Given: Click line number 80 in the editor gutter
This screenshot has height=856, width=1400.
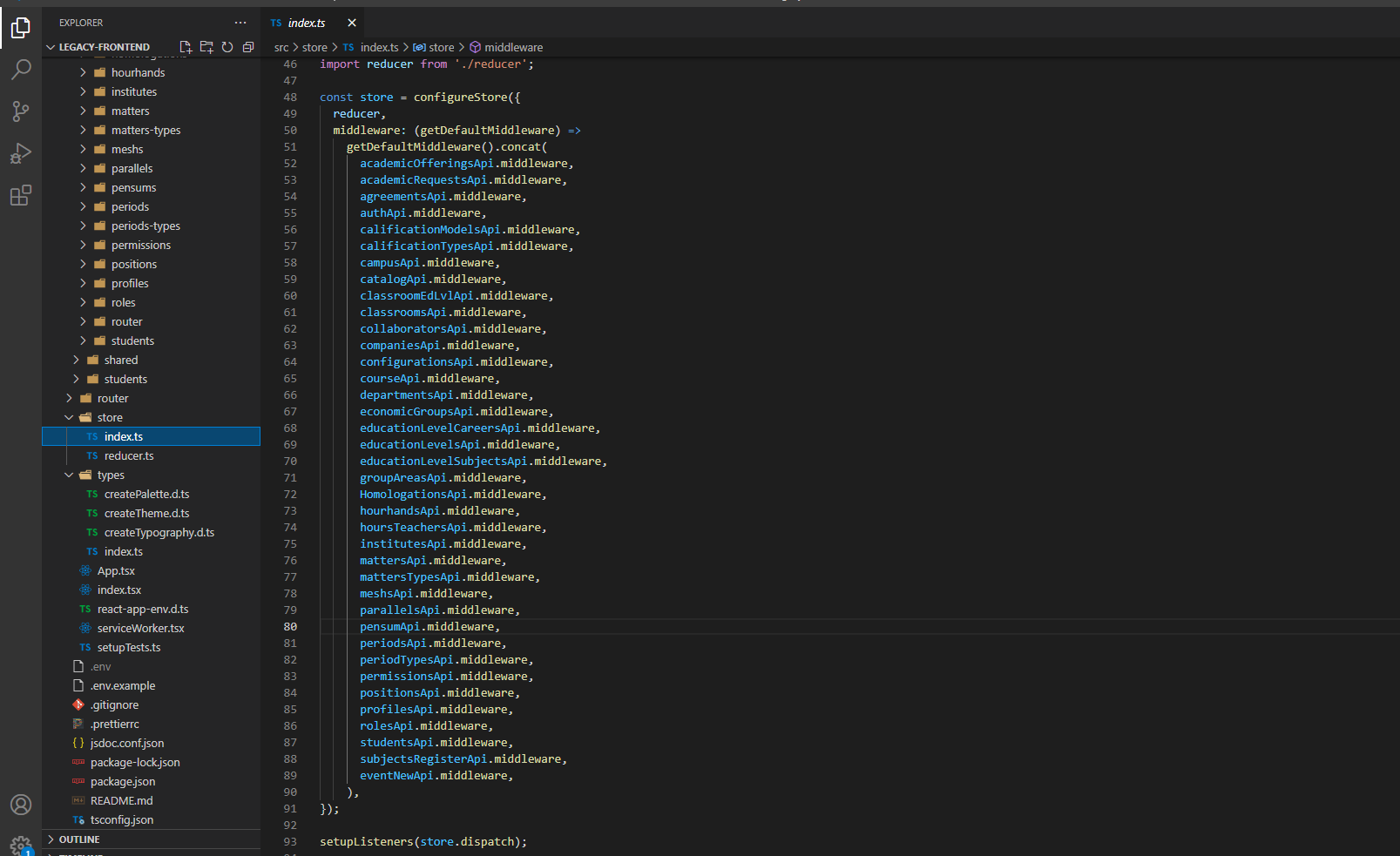Looking at the screenshot, I should [x=290, y=626].
